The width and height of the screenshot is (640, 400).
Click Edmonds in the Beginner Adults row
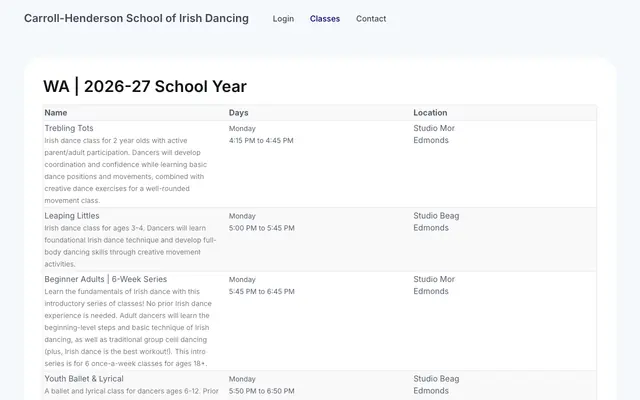[431, 291]
